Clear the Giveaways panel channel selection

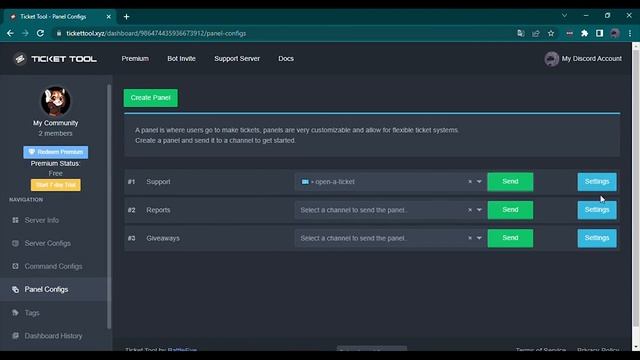coord(470,238)
